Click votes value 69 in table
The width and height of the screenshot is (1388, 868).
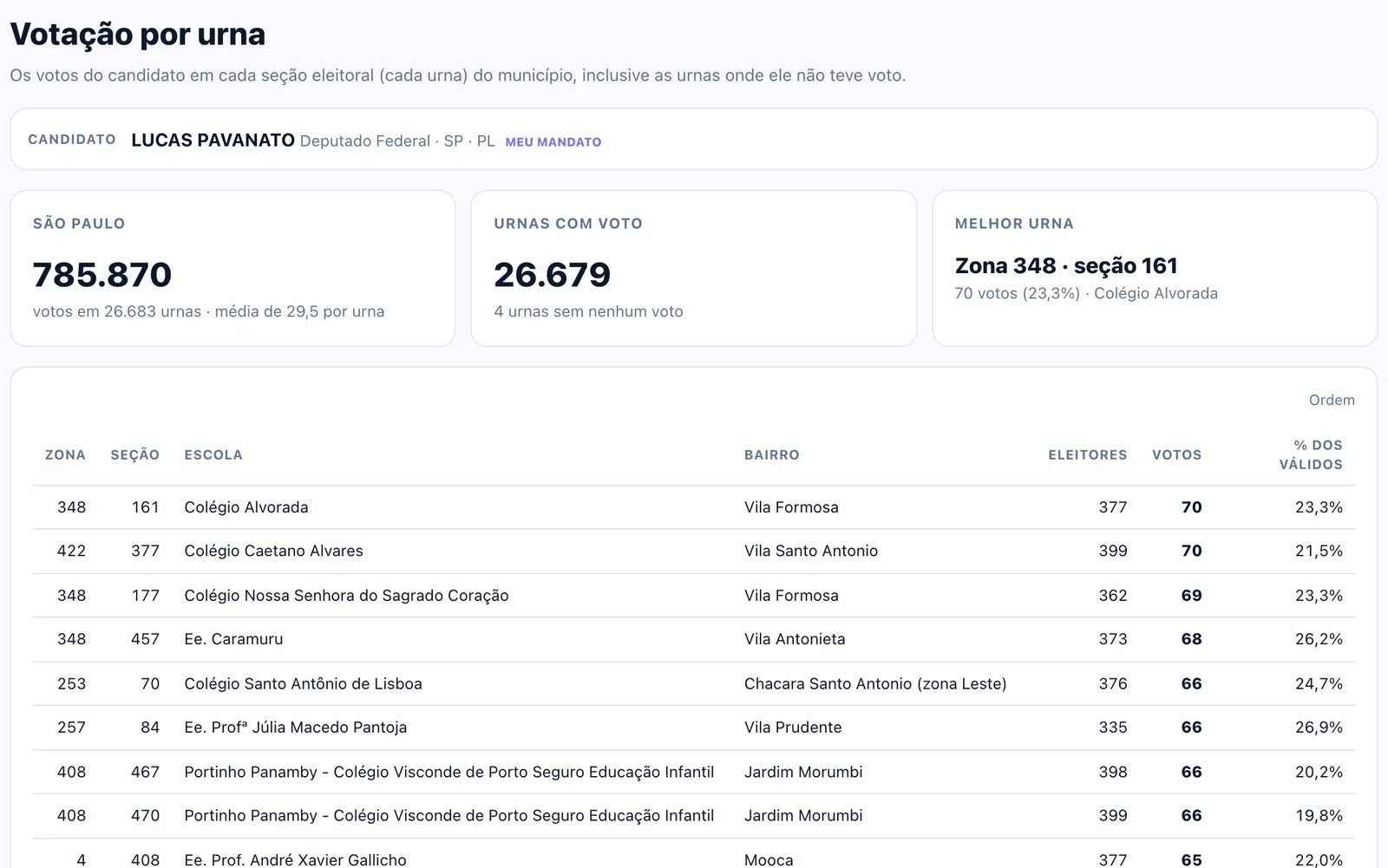1191,596
